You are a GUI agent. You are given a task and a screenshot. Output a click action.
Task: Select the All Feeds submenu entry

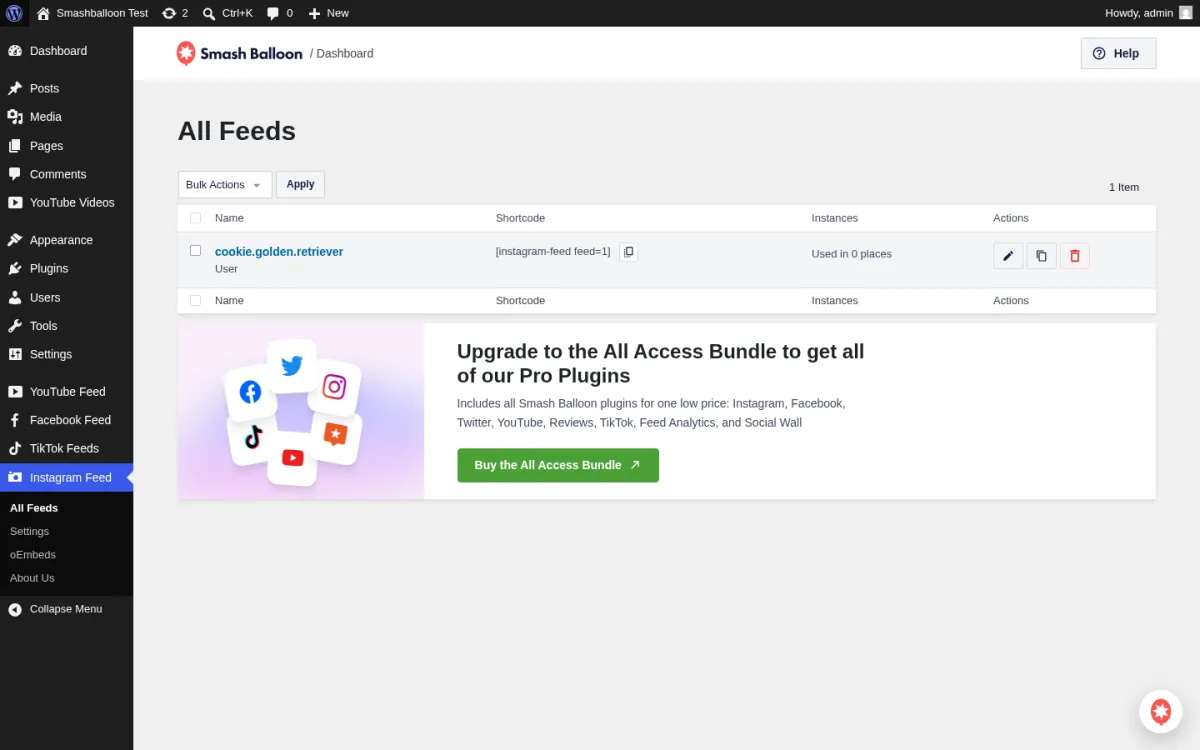point(34,508)
